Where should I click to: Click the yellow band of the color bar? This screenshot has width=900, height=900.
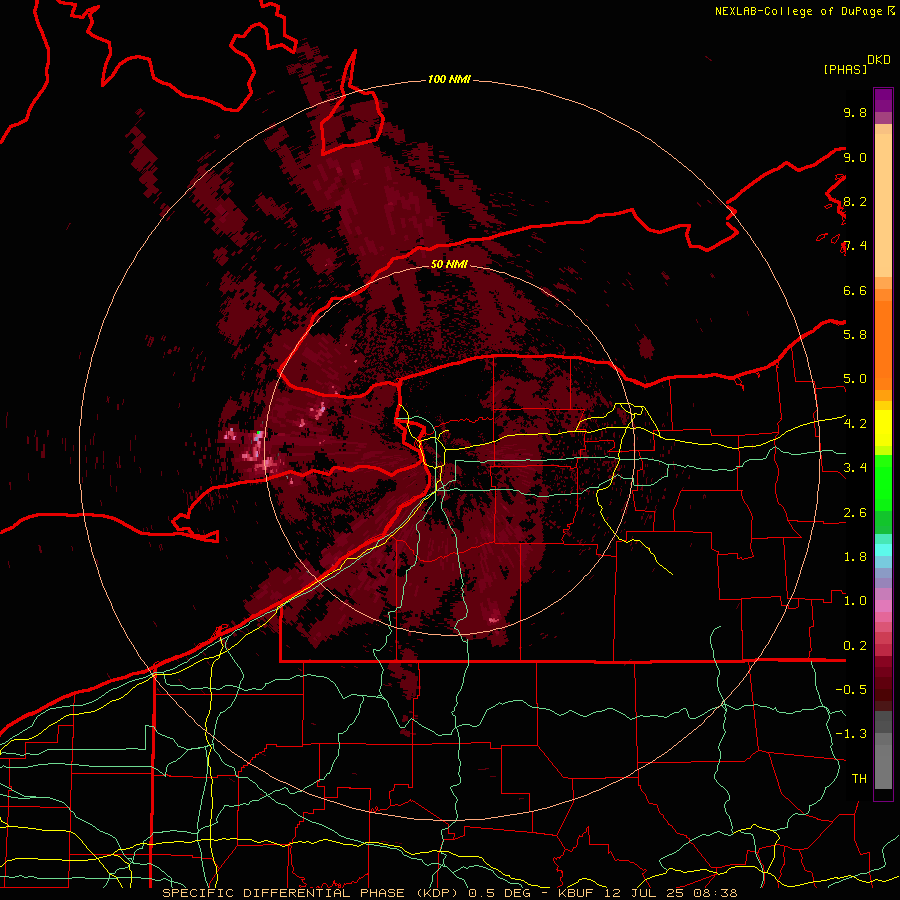883,428
